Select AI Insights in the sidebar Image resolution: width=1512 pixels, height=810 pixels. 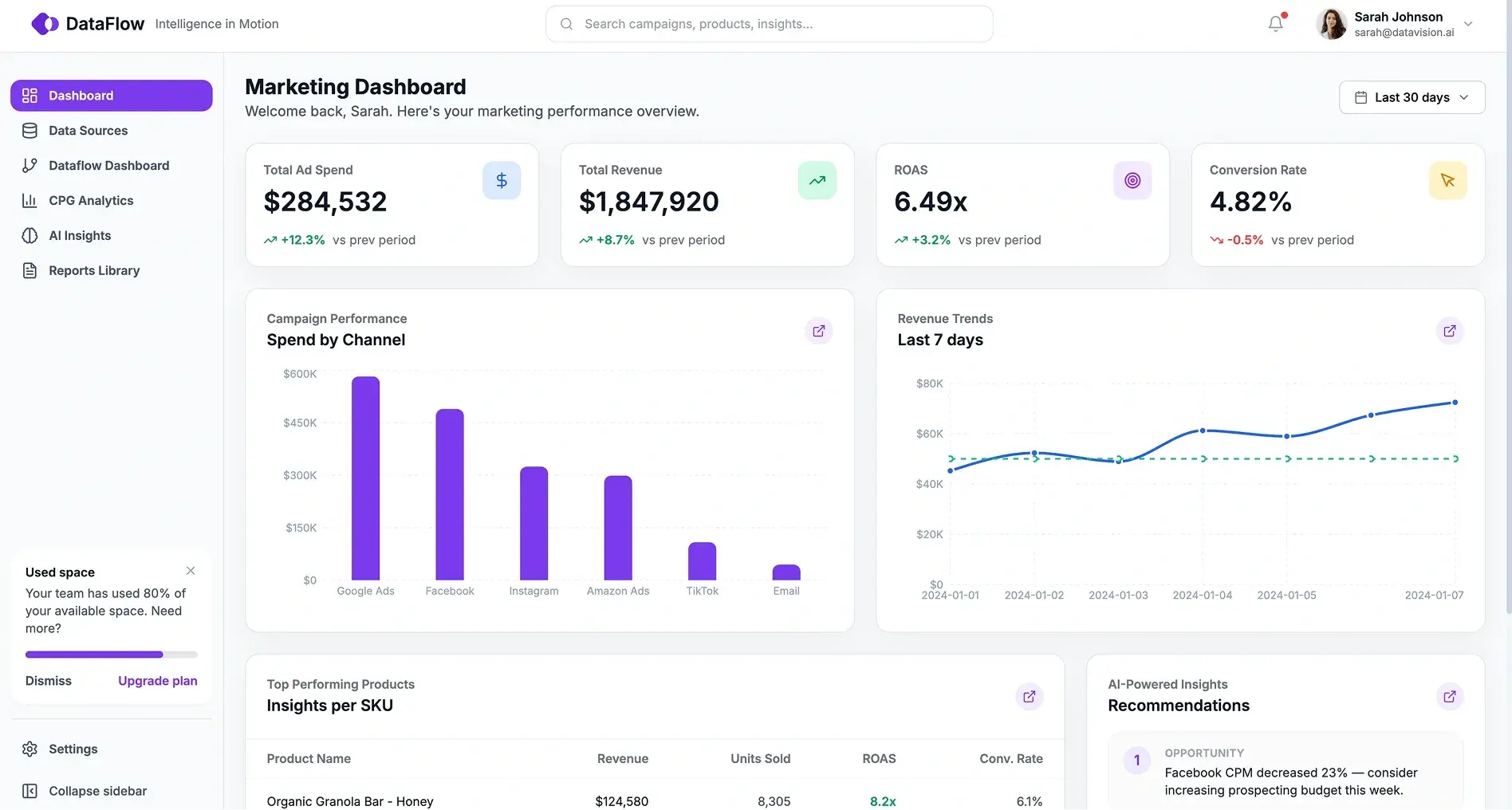point(80,235)
